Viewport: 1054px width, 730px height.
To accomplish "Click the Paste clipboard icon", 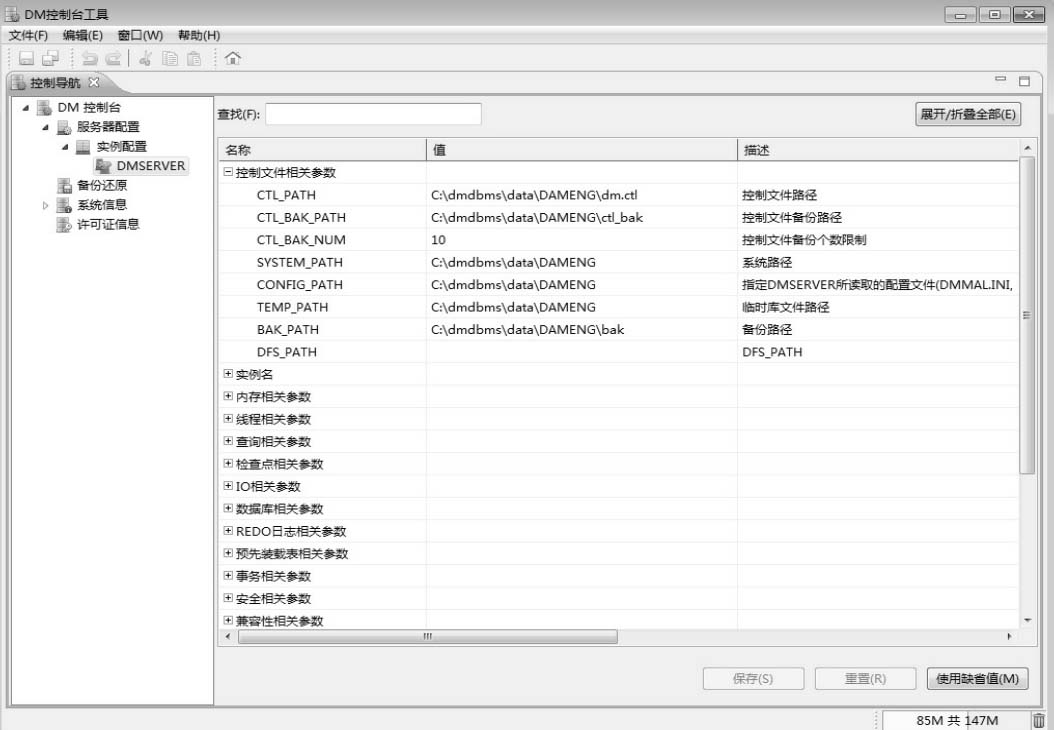I will pyautogui.click(x=194, y=59).
